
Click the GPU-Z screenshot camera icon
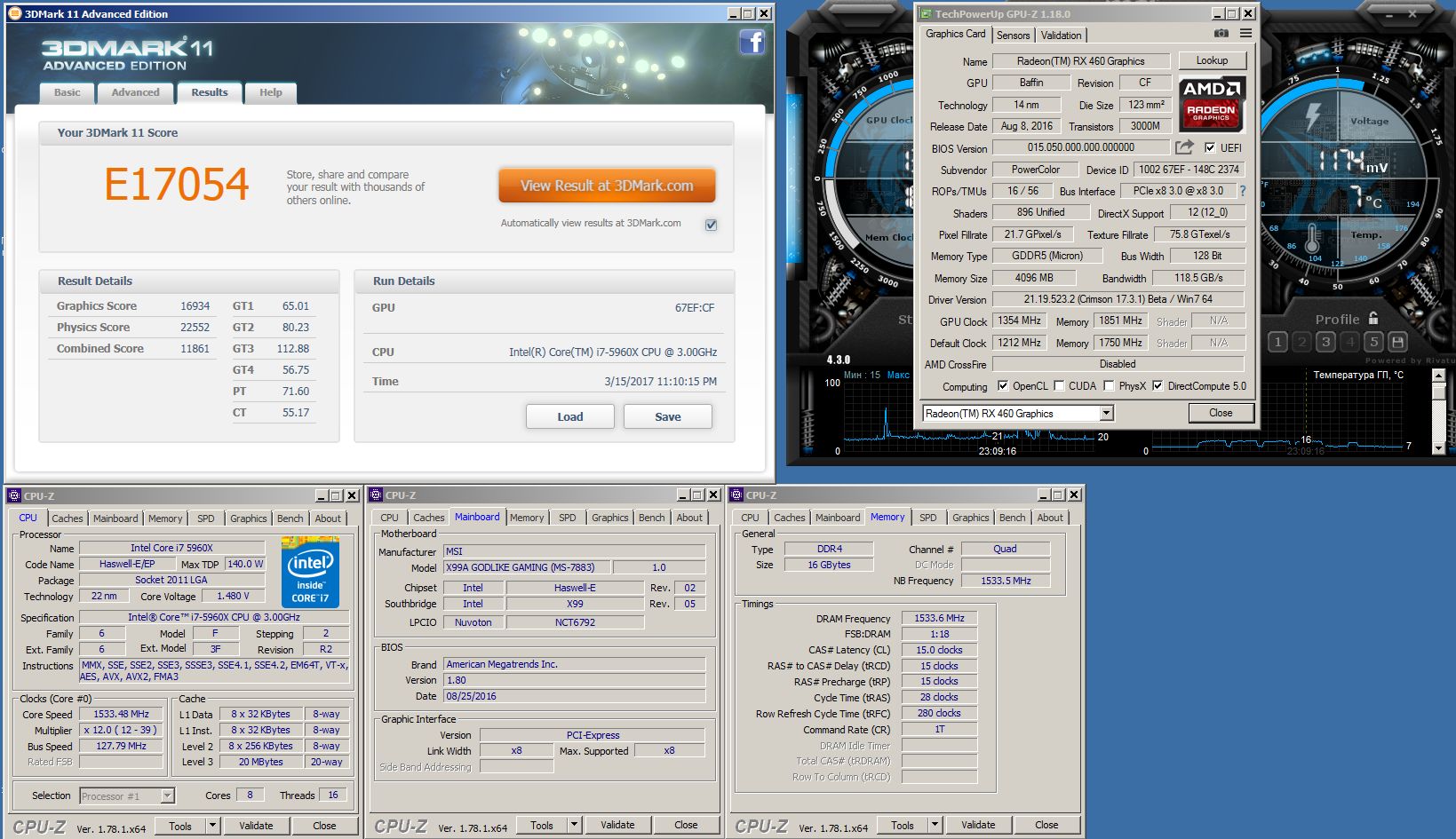(x=1221, y=33)
